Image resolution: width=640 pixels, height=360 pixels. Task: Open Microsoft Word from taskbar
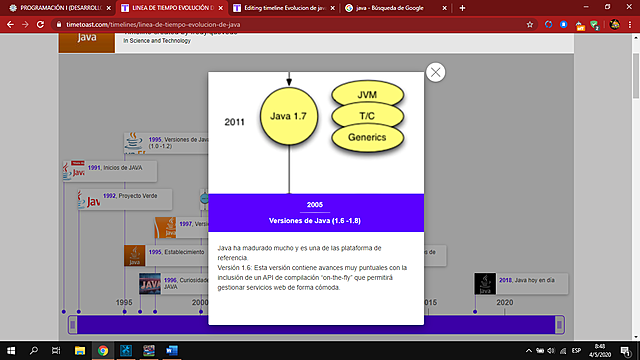click(x=172, y=351)
